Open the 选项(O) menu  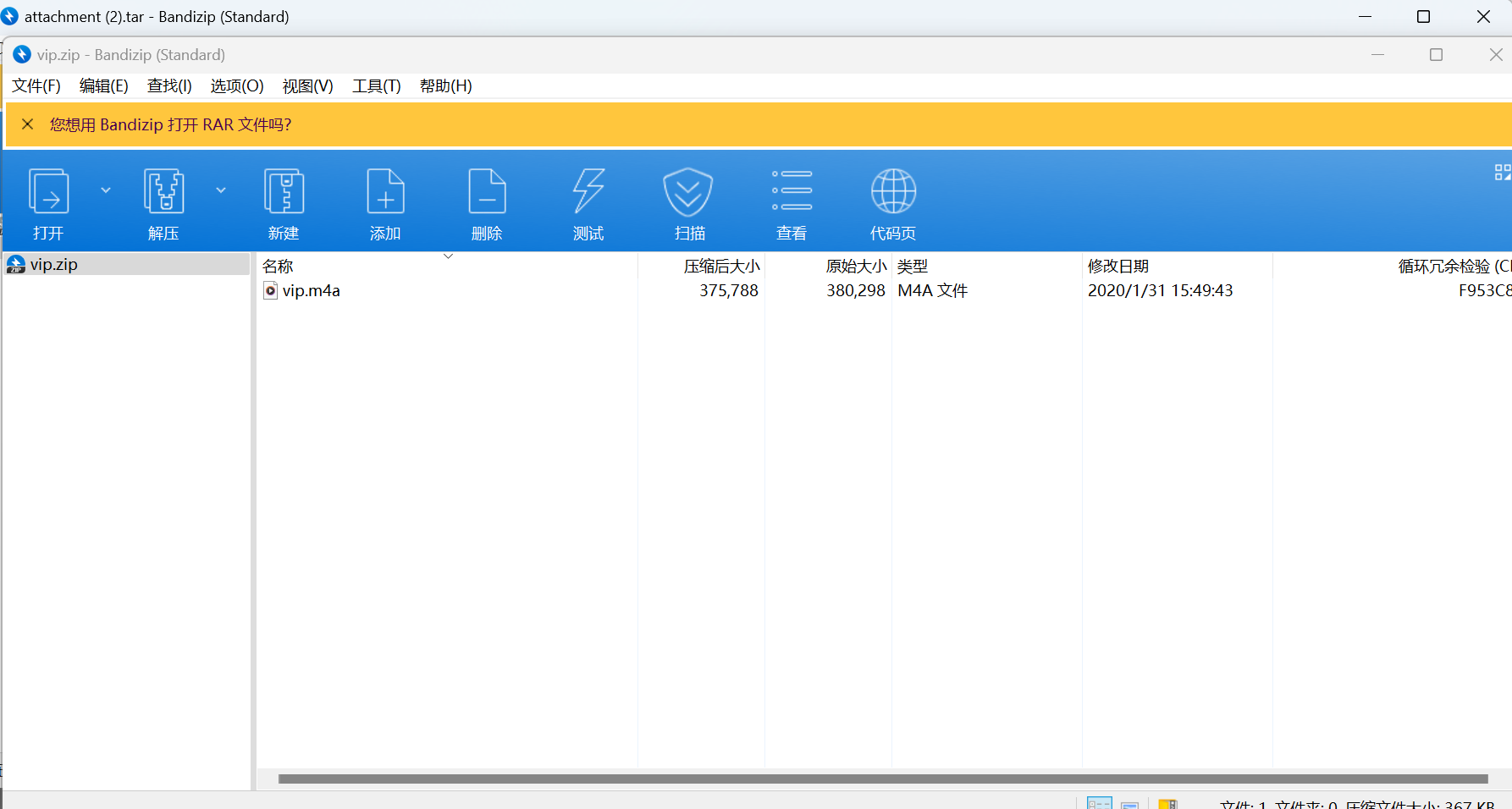(237, 86)
